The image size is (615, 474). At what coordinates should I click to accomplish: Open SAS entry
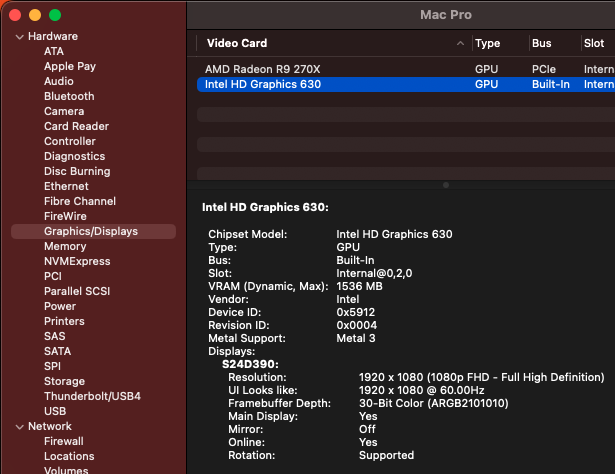[55, 336]
